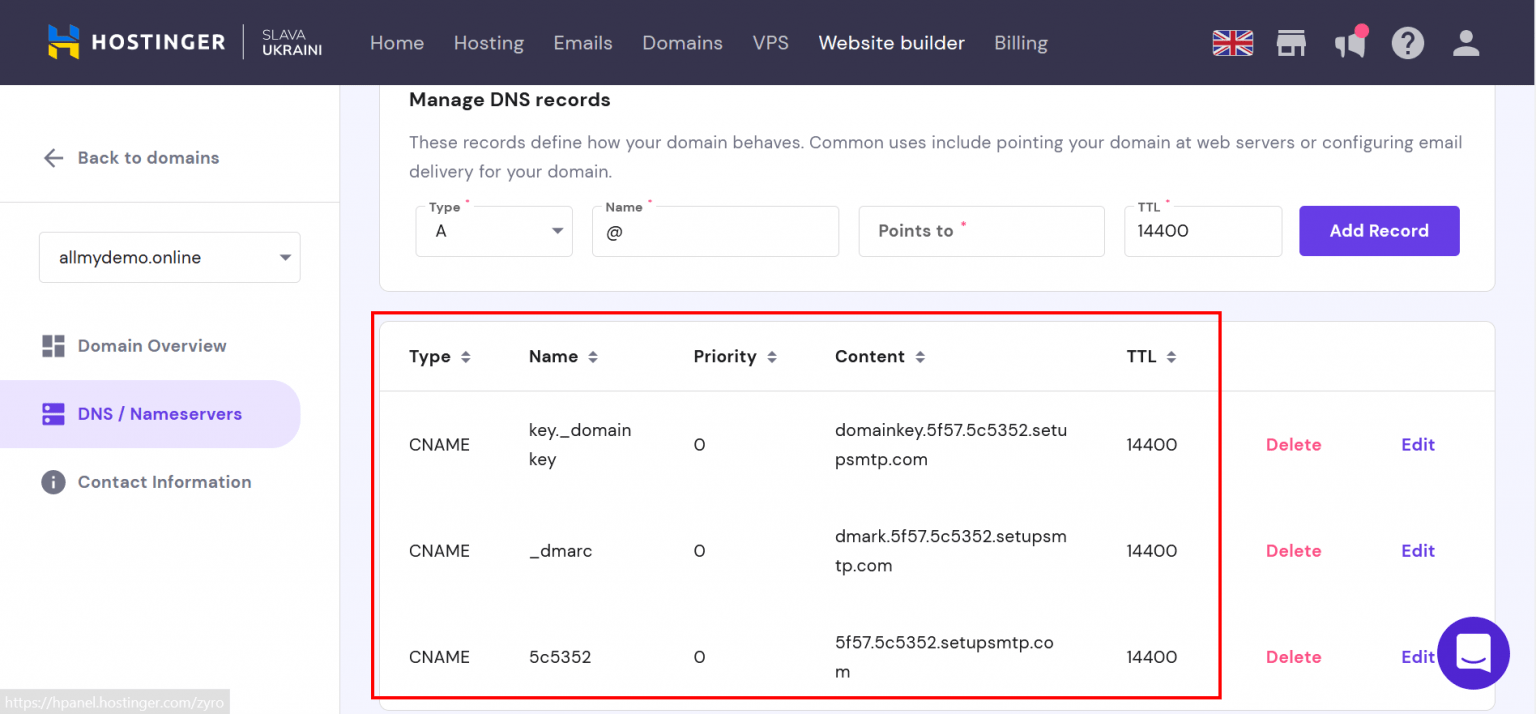Delete the _dmarc CNAME record
This screenshot has height=714, width=1536.
pyautogui.click(x=1293, y=551)
